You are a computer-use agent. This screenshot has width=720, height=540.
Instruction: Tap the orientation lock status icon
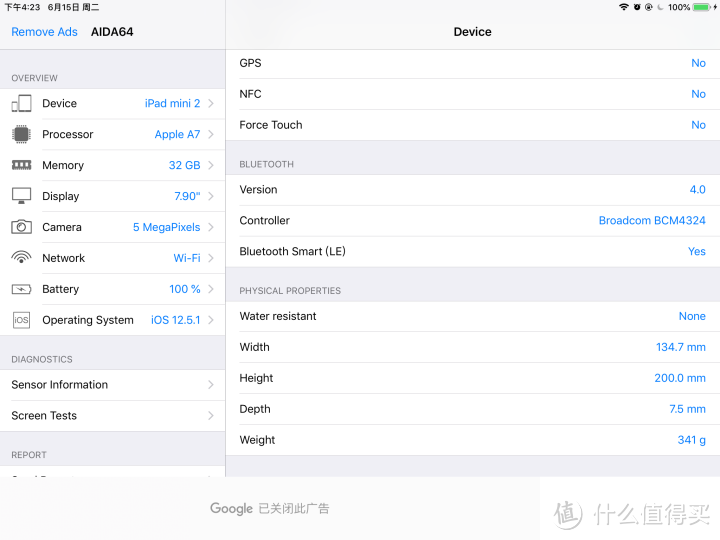tap(648, 7)
